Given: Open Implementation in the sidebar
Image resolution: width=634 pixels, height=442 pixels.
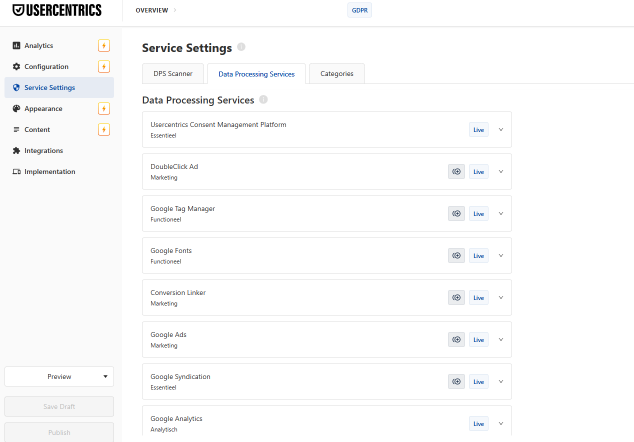Looking at the screenshot, I should pyautogui.click(x=49, y=172).
